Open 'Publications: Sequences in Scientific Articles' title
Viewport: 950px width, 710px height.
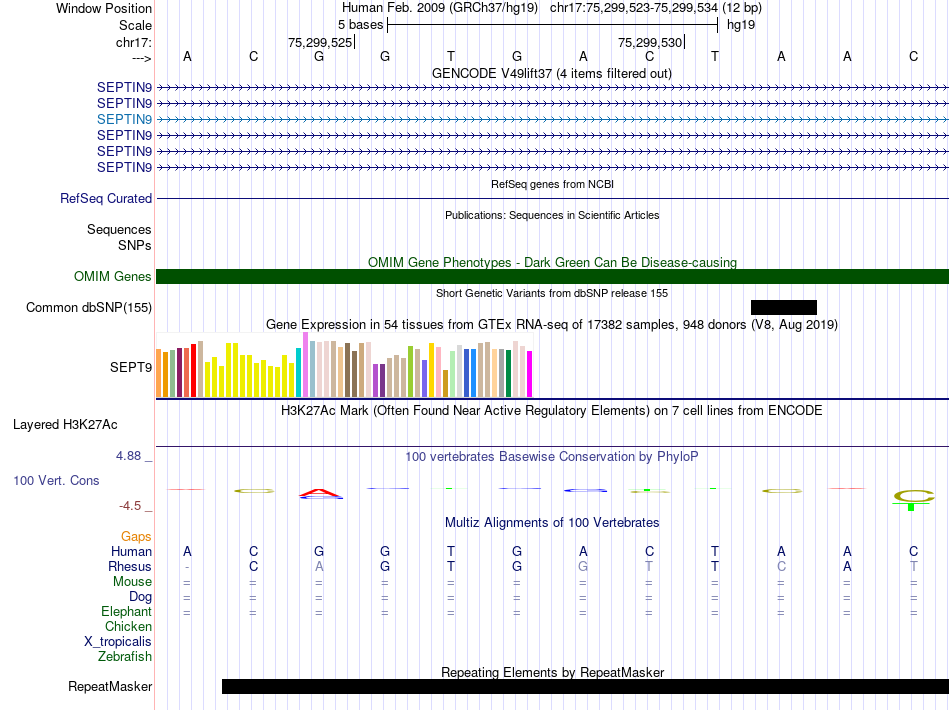pyautogui.click(x=552, y=215)
